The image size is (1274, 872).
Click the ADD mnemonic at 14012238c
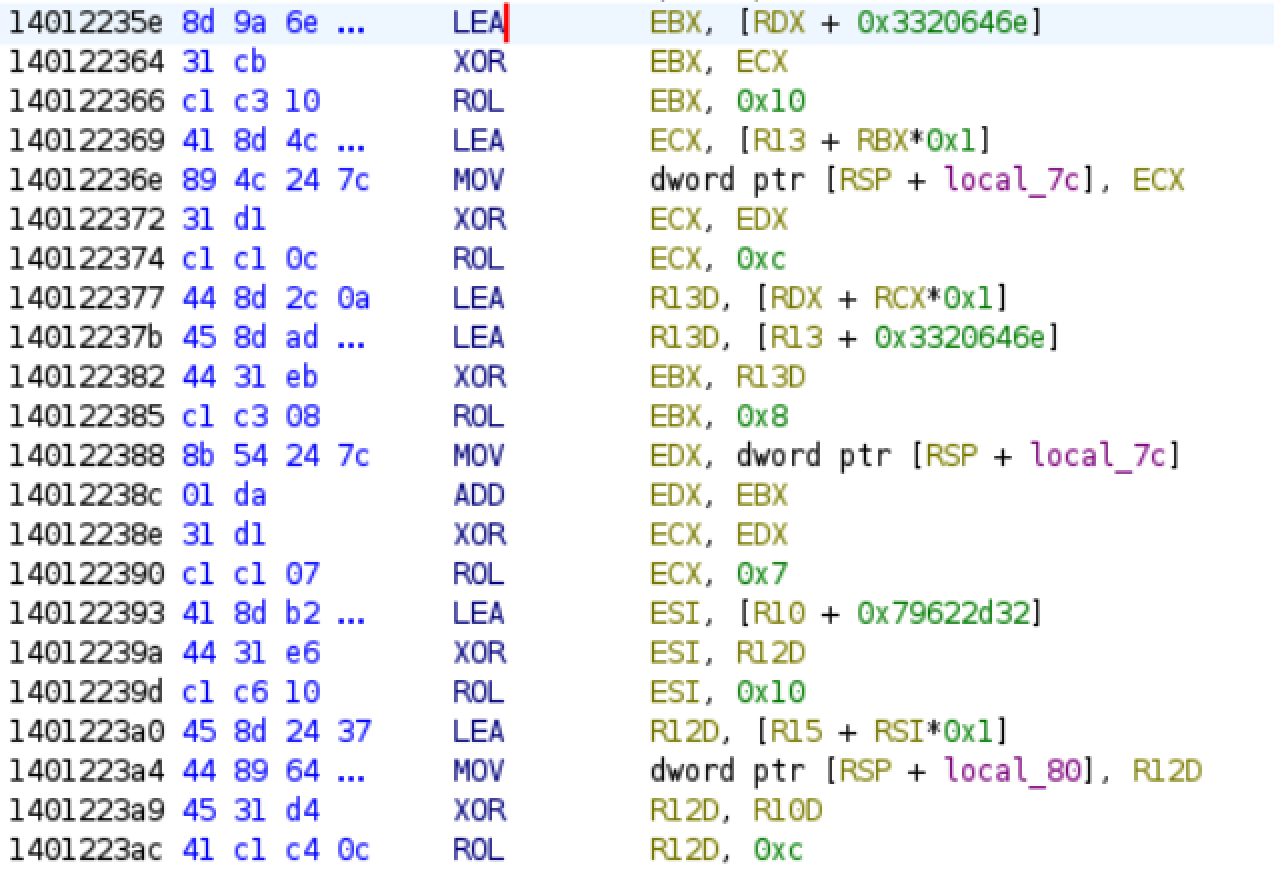(479, 495)
